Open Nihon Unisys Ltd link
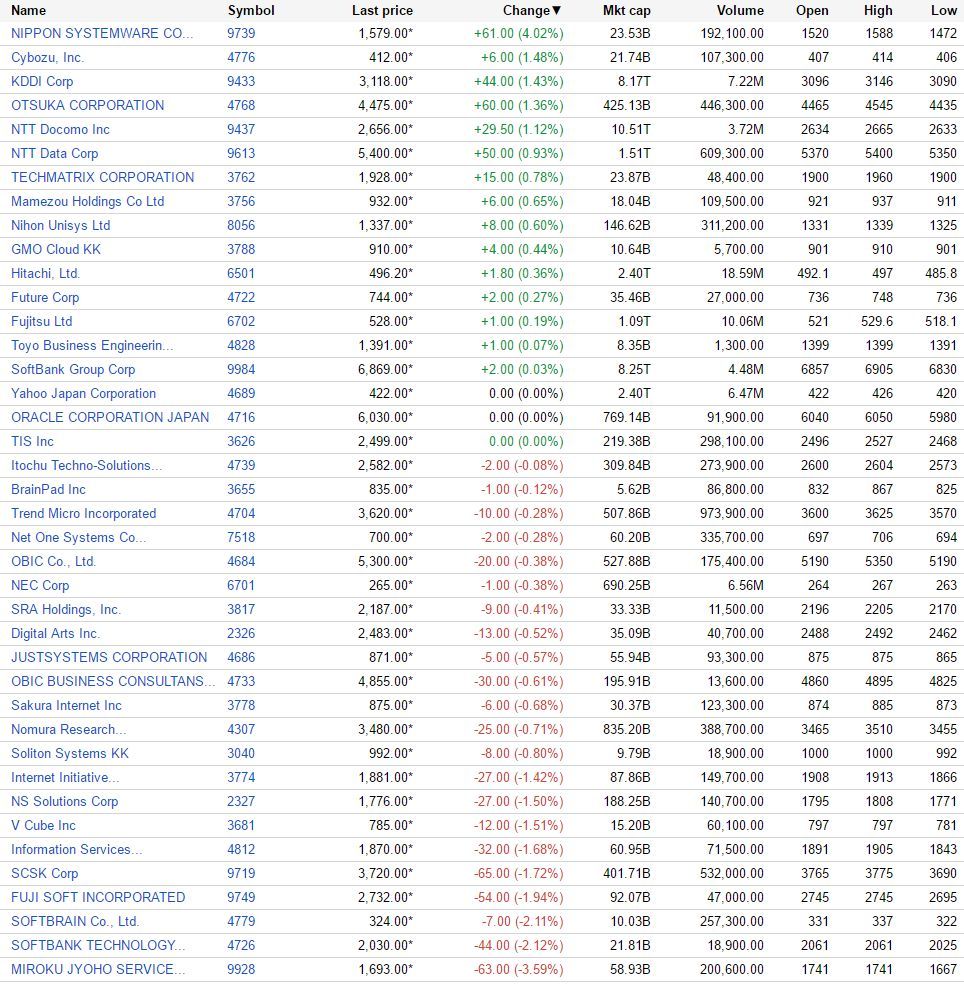This screenshot has width=964, height=984. pyautogui.click(x=60, y=225)
